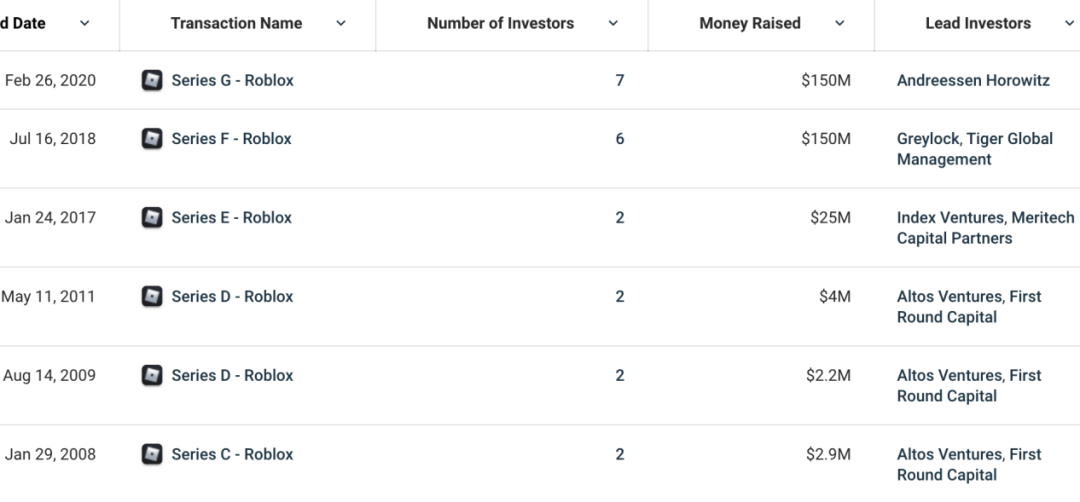Viewport: 1080px width, 502px height.
Task: Open Date column dropdown chevron
Action: (x=84, y=24)
